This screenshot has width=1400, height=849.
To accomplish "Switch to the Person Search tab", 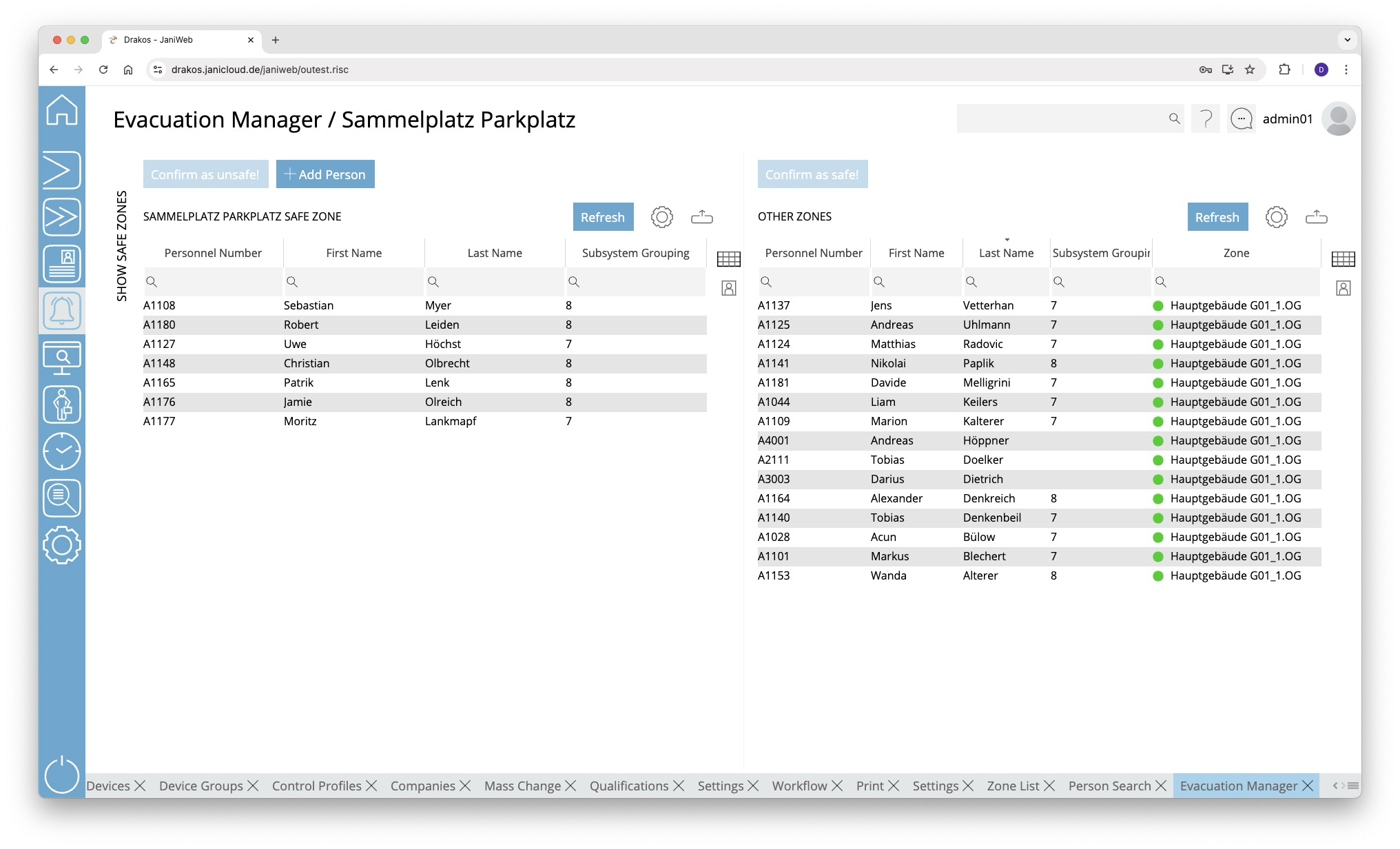I will tap(1109, 786).
